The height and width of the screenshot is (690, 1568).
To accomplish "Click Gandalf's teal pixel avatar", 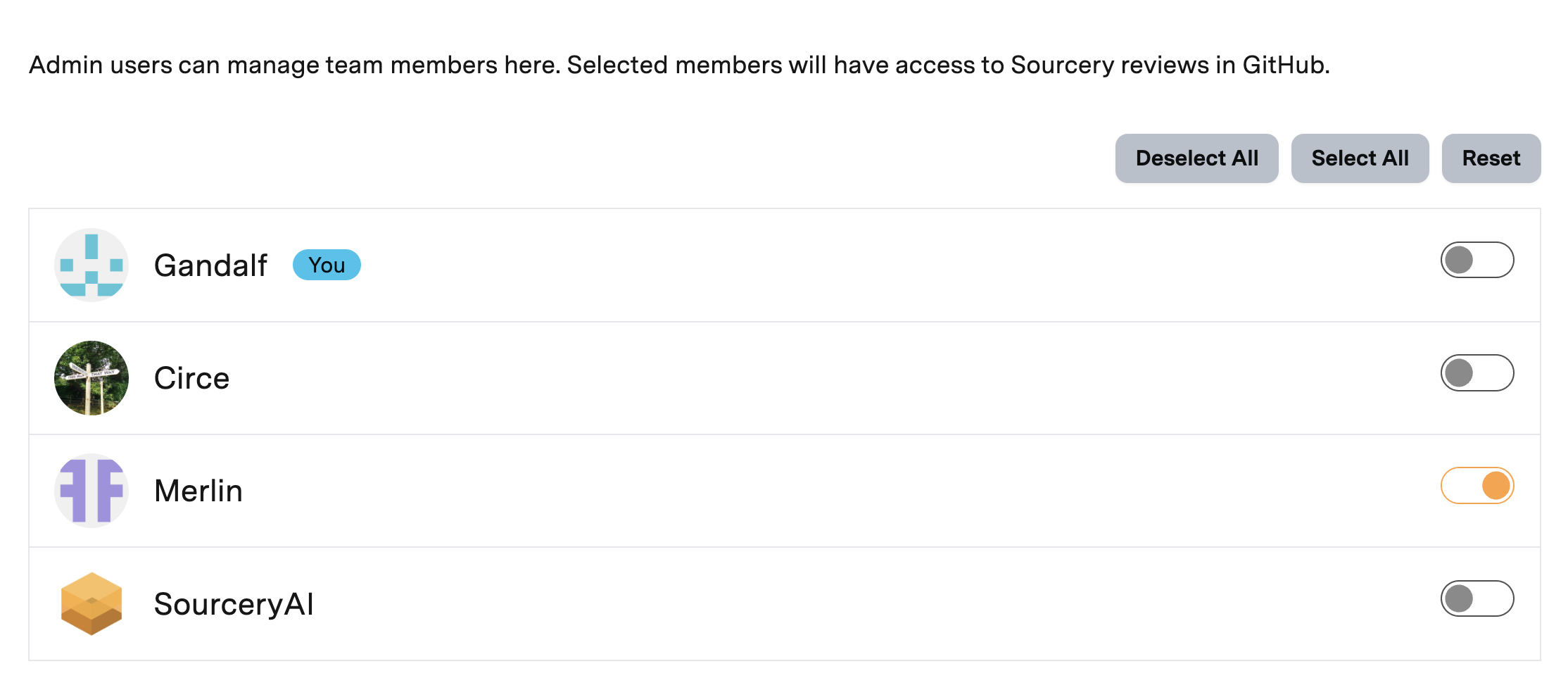I will pos(91,265).
